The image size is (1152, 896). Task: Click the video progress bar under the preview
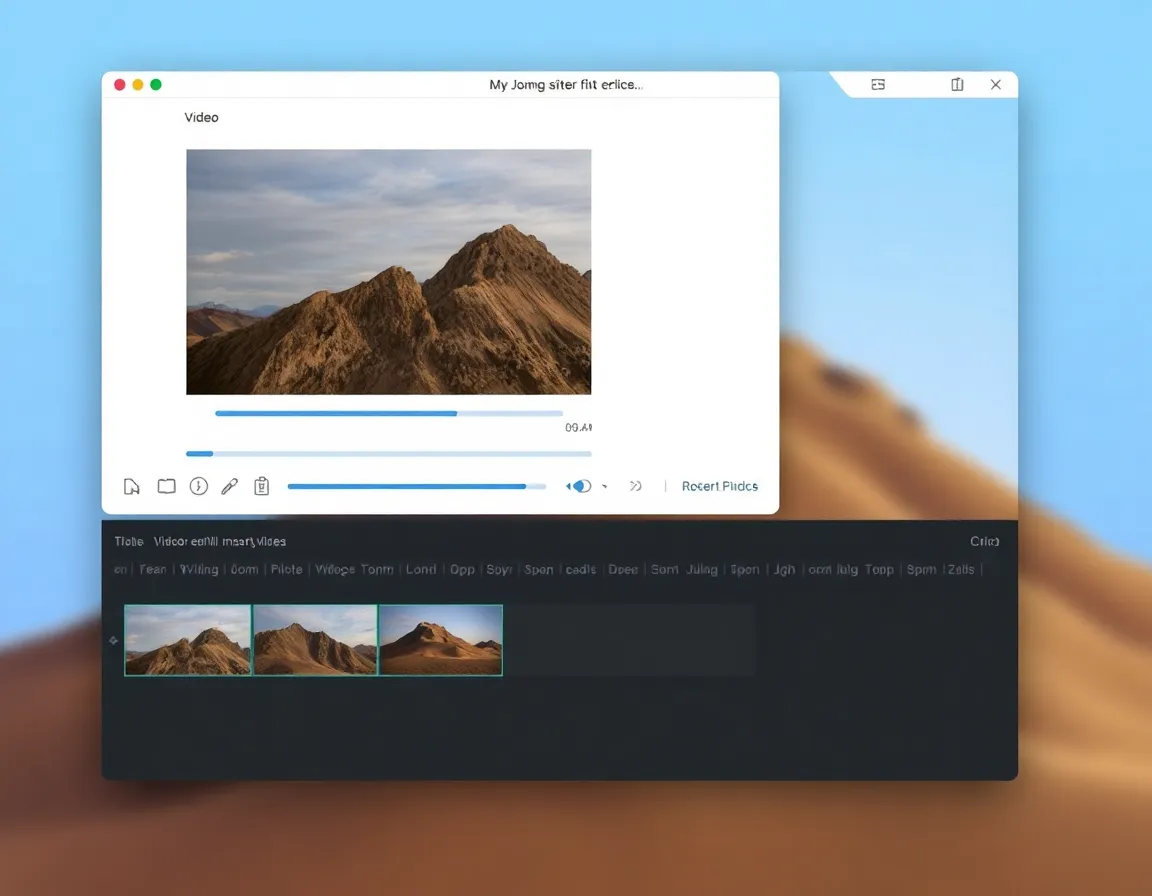coord(388,413)
